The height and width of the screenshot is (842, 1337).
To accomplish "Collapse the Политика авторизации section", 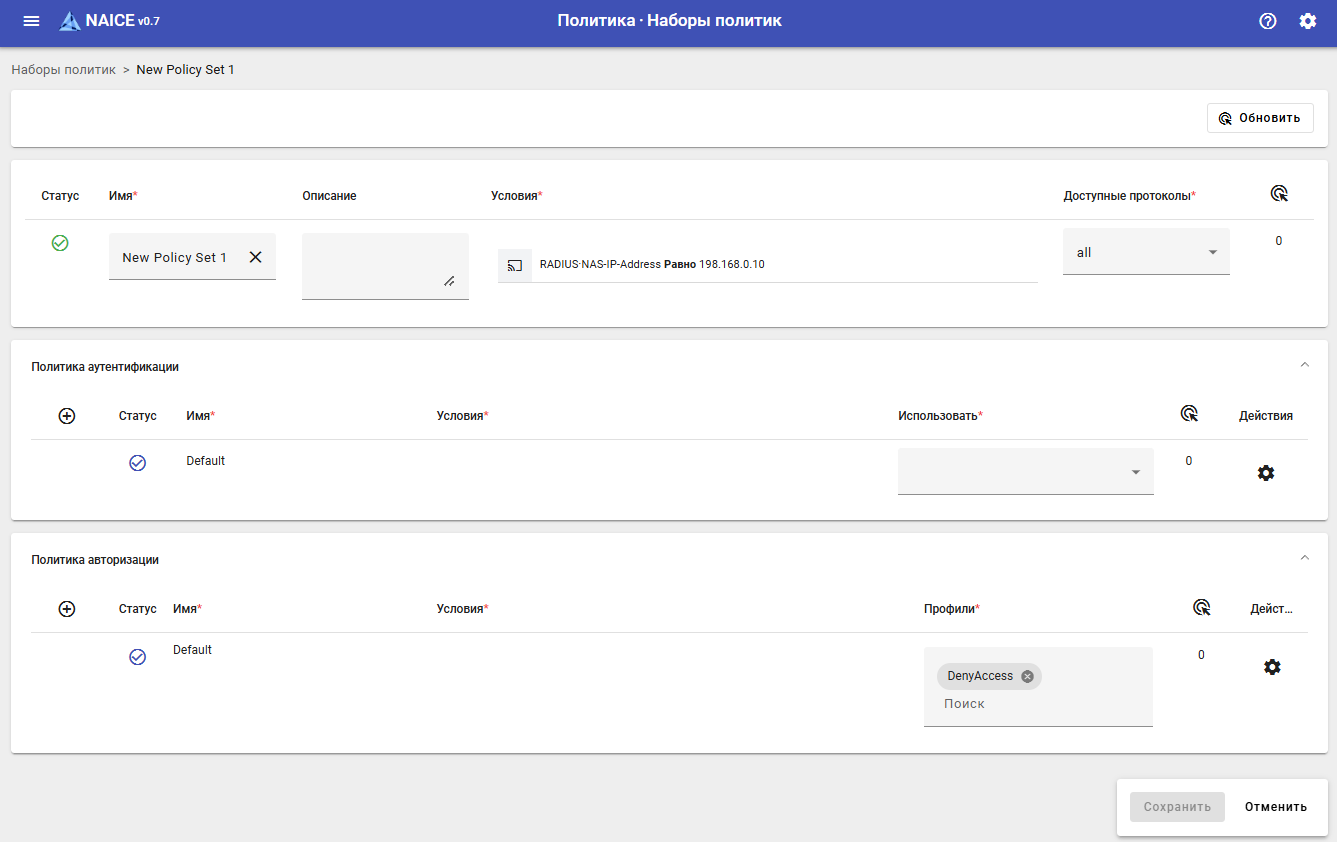I will [x=1304, y=558].
